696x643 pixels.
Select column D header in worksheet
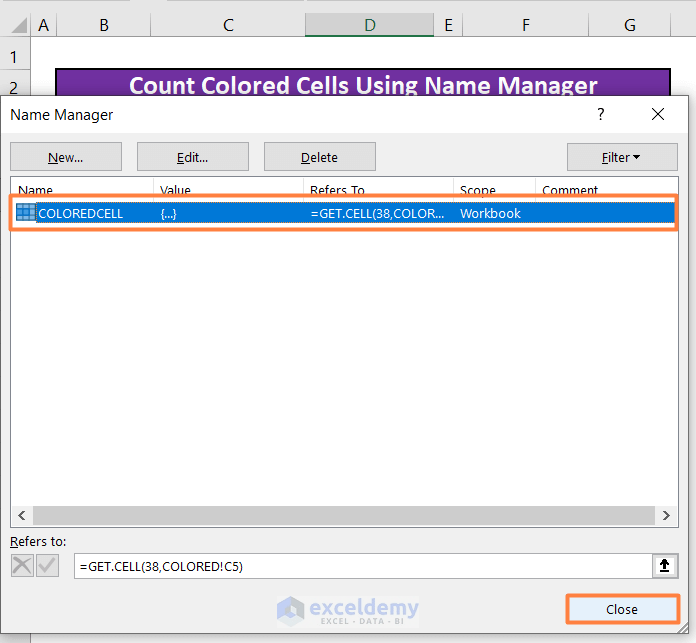[369, 25]
